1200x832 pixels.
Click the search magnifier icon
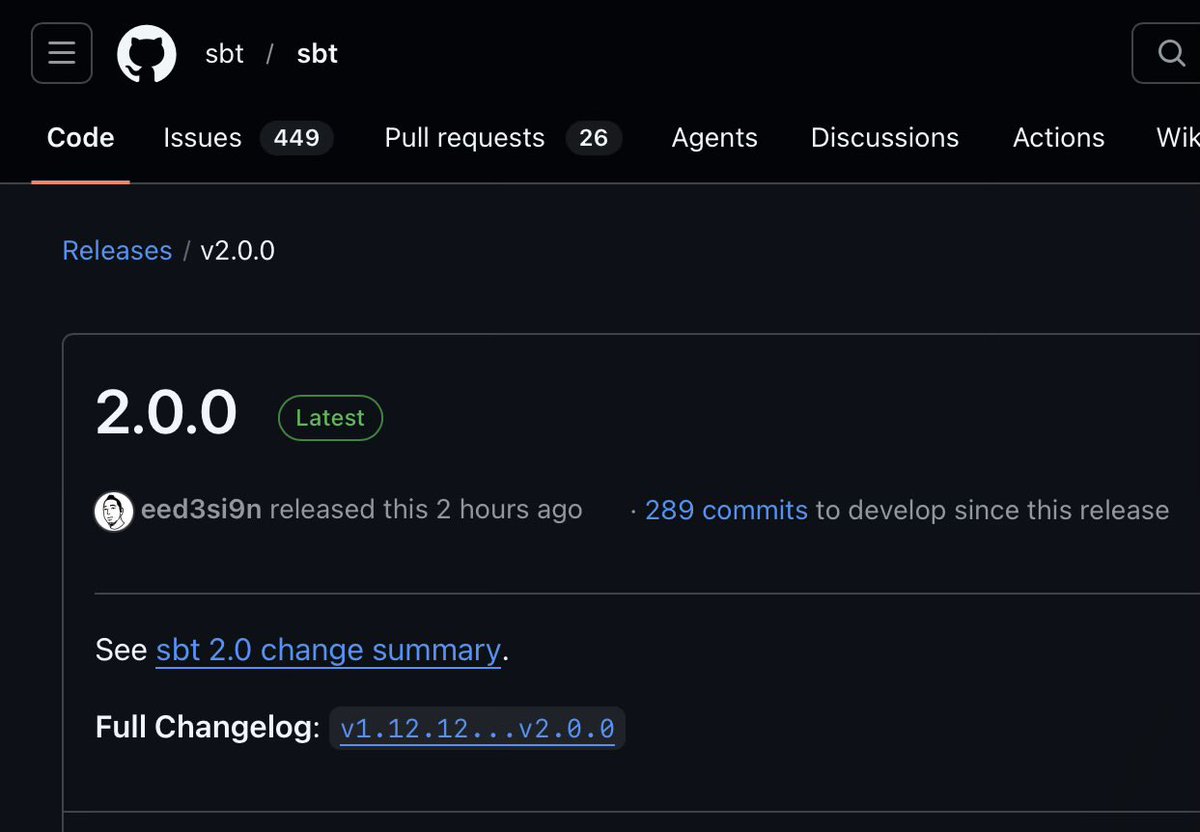click(x=1171, y=53)
